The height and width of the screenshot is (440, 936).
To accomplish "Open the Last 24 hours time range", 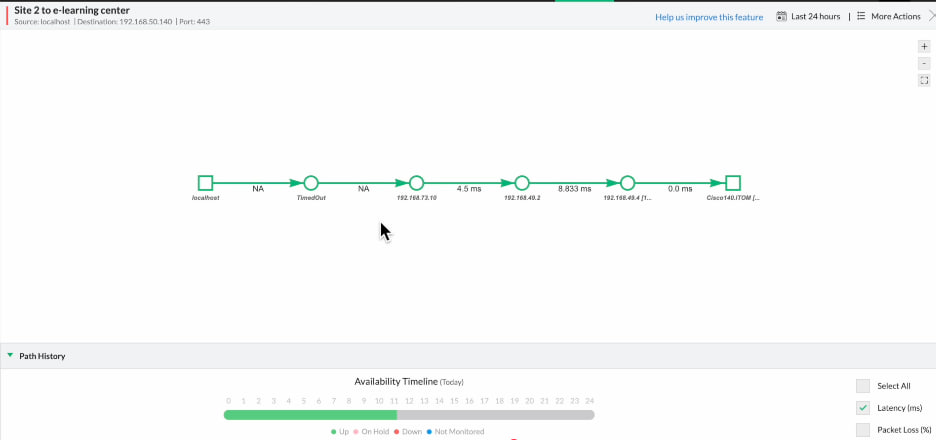I will 808,17.
